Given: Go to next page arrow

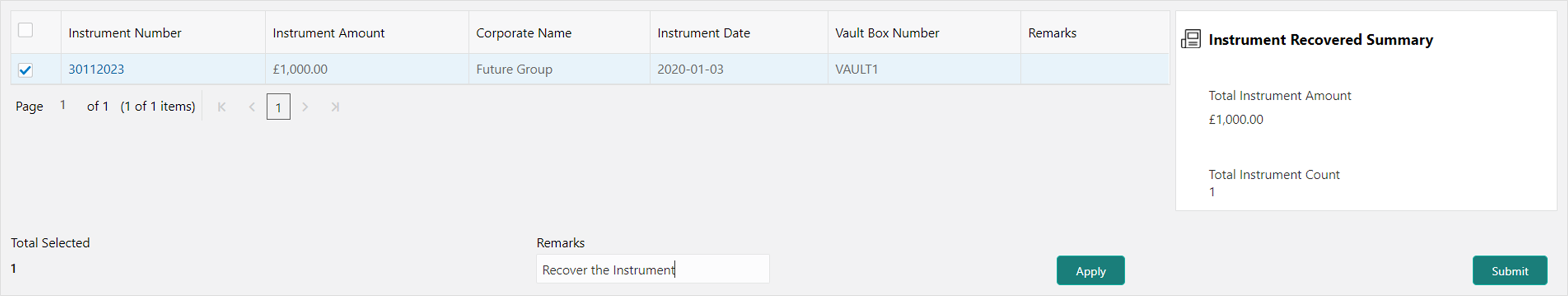Looking at the screenshot, I should pyautogui.click(x=306, y=107).
